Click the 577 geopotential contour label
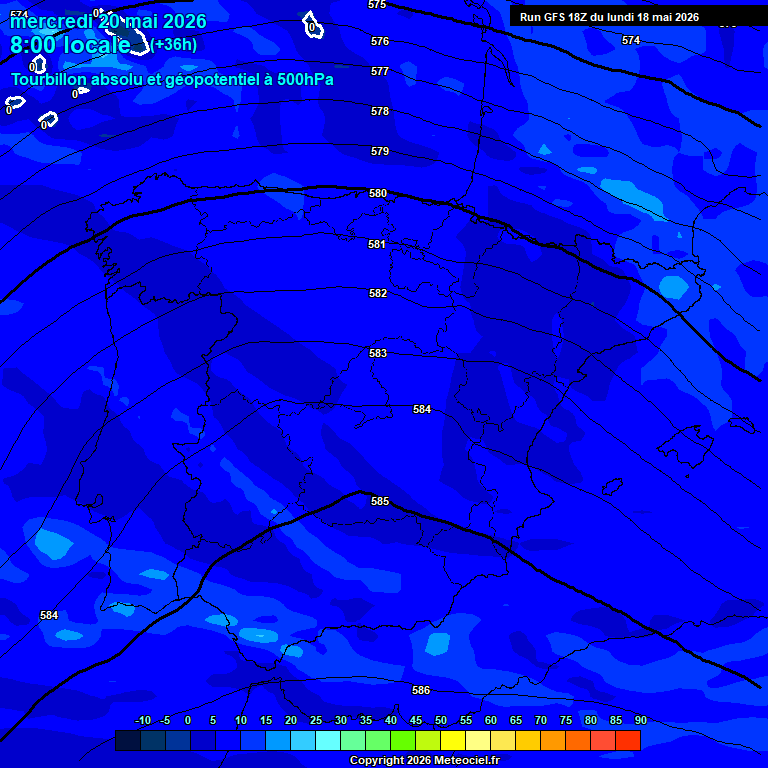768x768 pixels. [380, 72]
